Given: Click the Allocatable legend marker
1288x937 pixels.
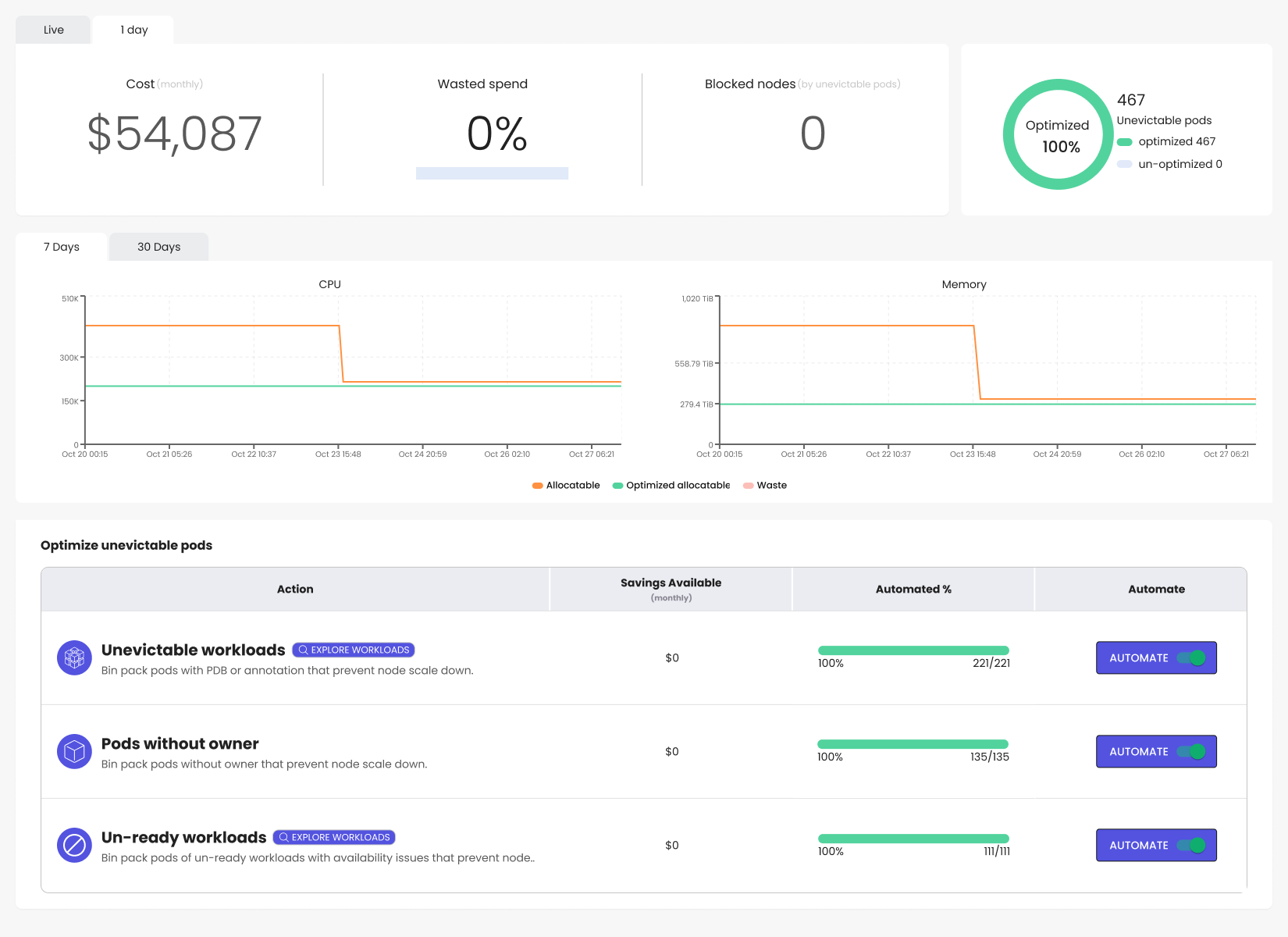Looking at the screenshot, I should (538, 486).
